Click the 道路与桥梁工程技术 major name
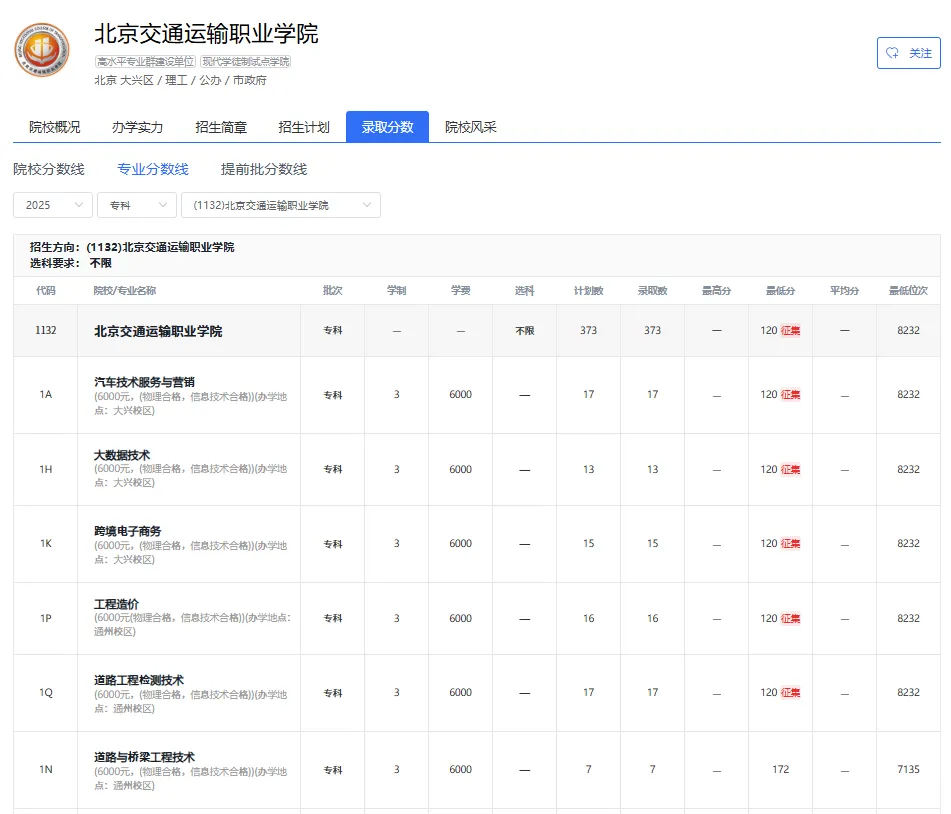This screenshot has height=814, width=951. click(x=144, y=757)
